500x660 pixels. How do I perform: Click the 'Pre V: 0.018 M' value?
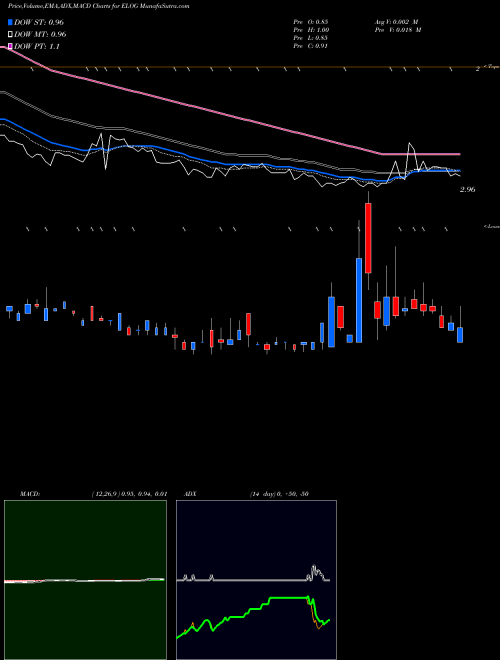coord(398,30)
